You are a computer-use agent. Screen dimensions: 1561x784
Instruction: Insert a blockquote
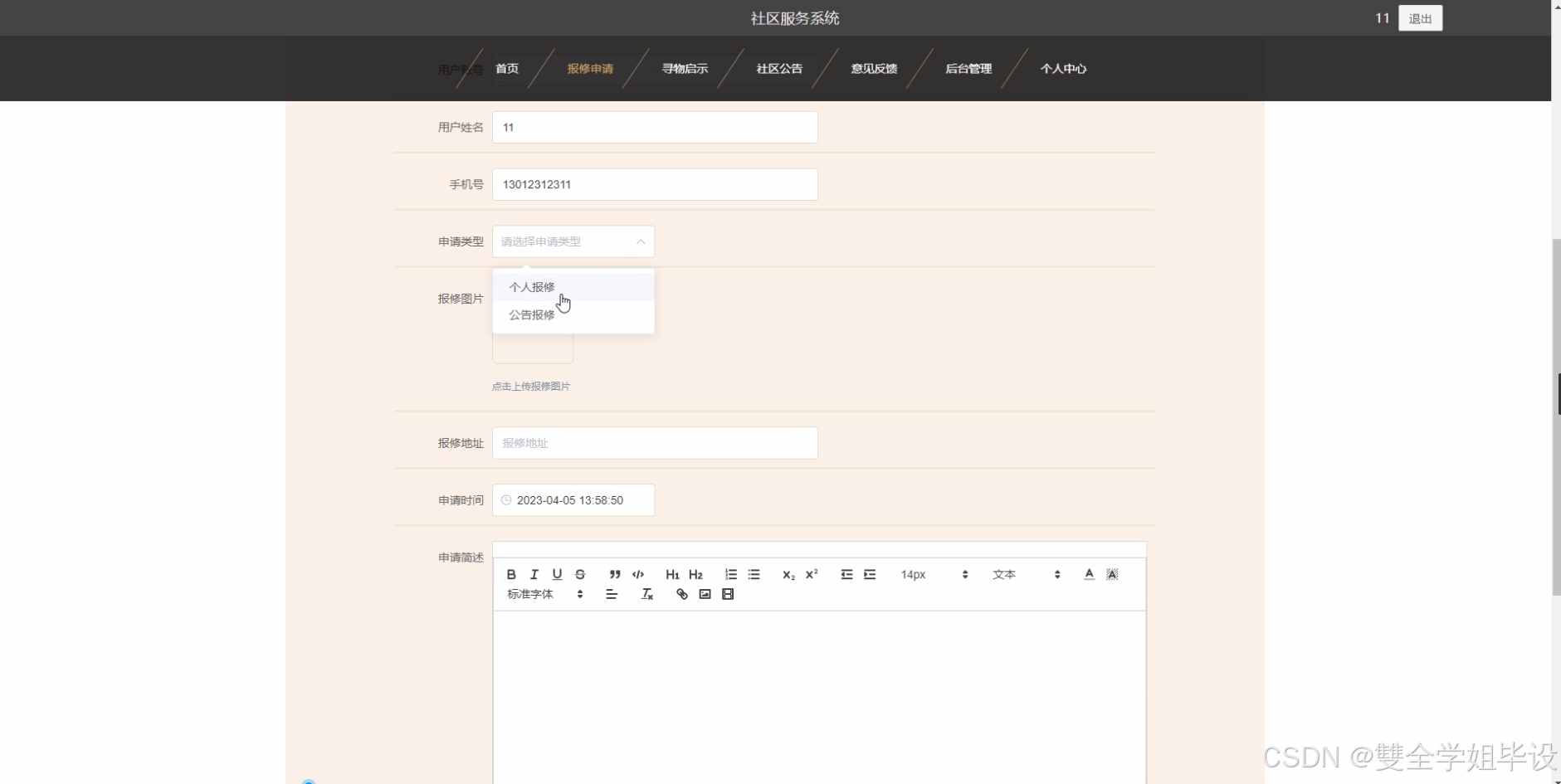[614, 574]
